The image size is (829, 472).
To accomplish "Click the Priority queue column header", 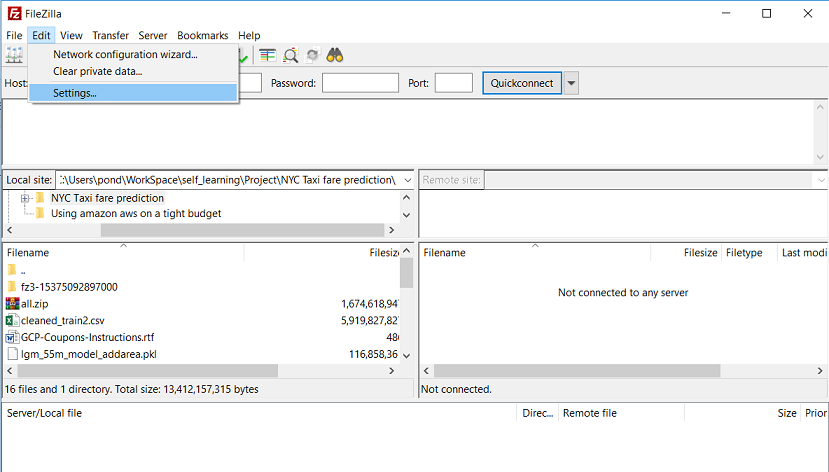I will [815, 413].
